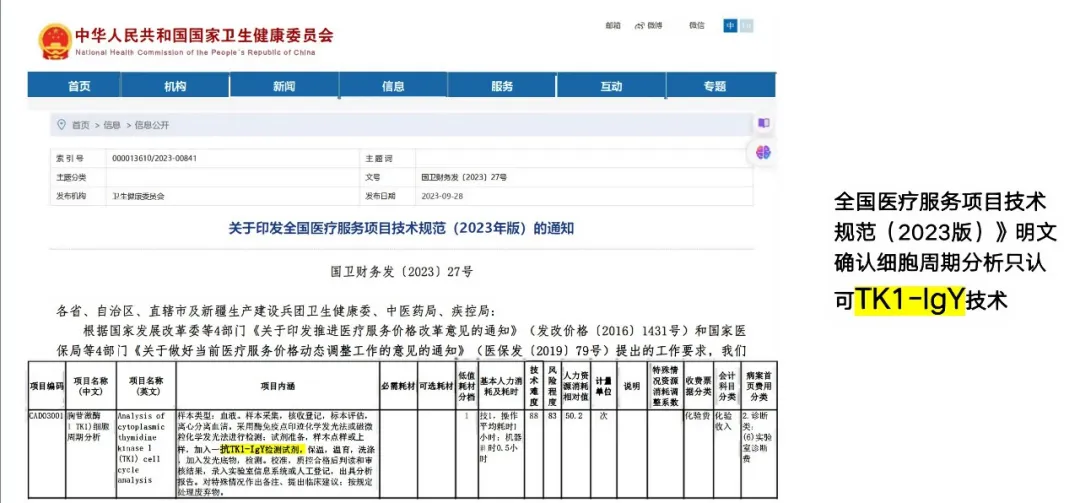Select the 信息 navigation tab
This screenshot has width=1080, height=503.
pos(393,87)
